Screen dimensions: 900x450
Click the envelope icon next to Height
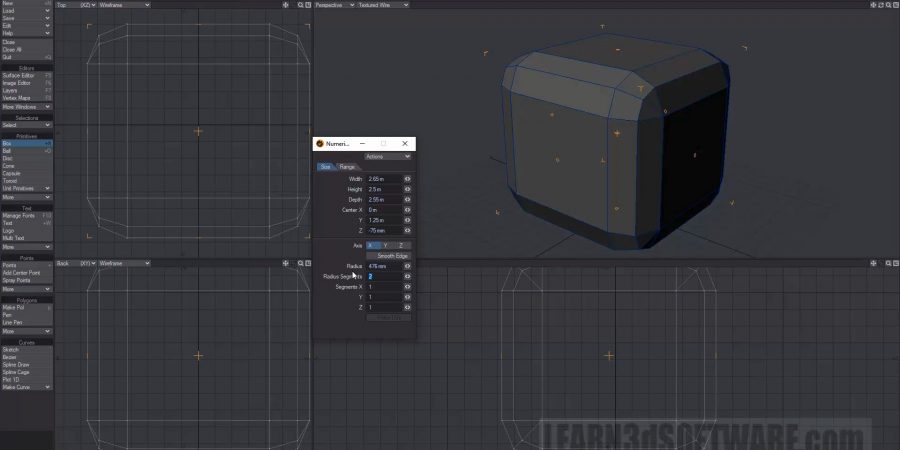tap(407, 189)
